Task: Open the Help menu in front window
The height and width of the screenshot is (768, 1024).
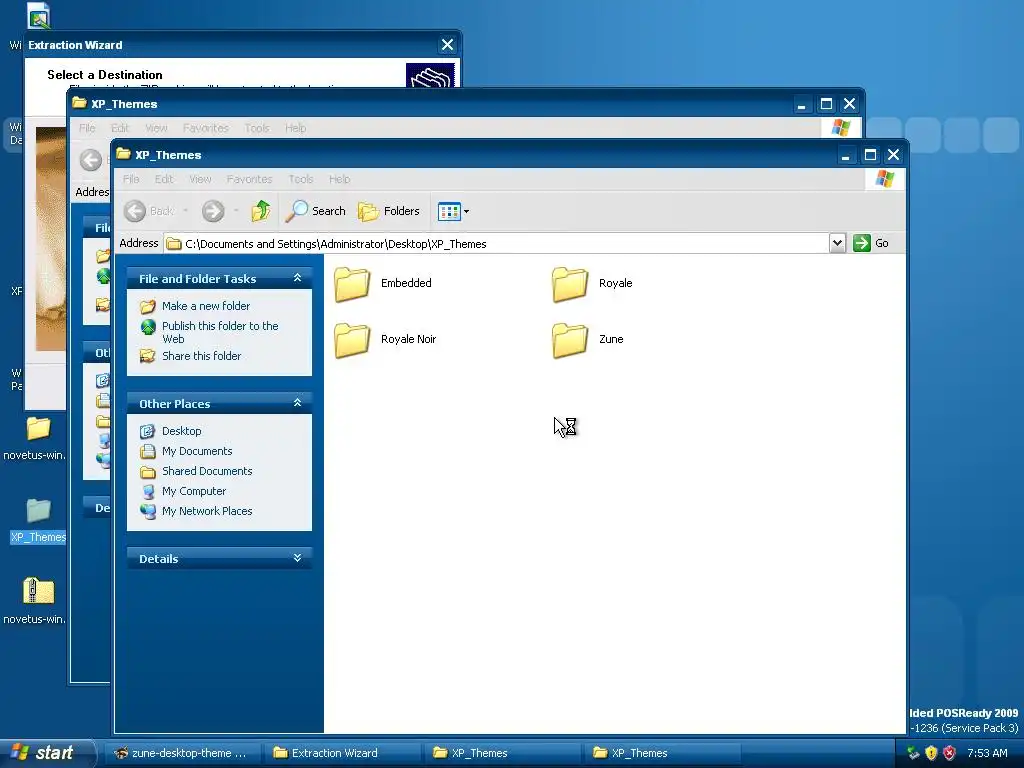Action: pyautogui.click(x=340, y=179)
